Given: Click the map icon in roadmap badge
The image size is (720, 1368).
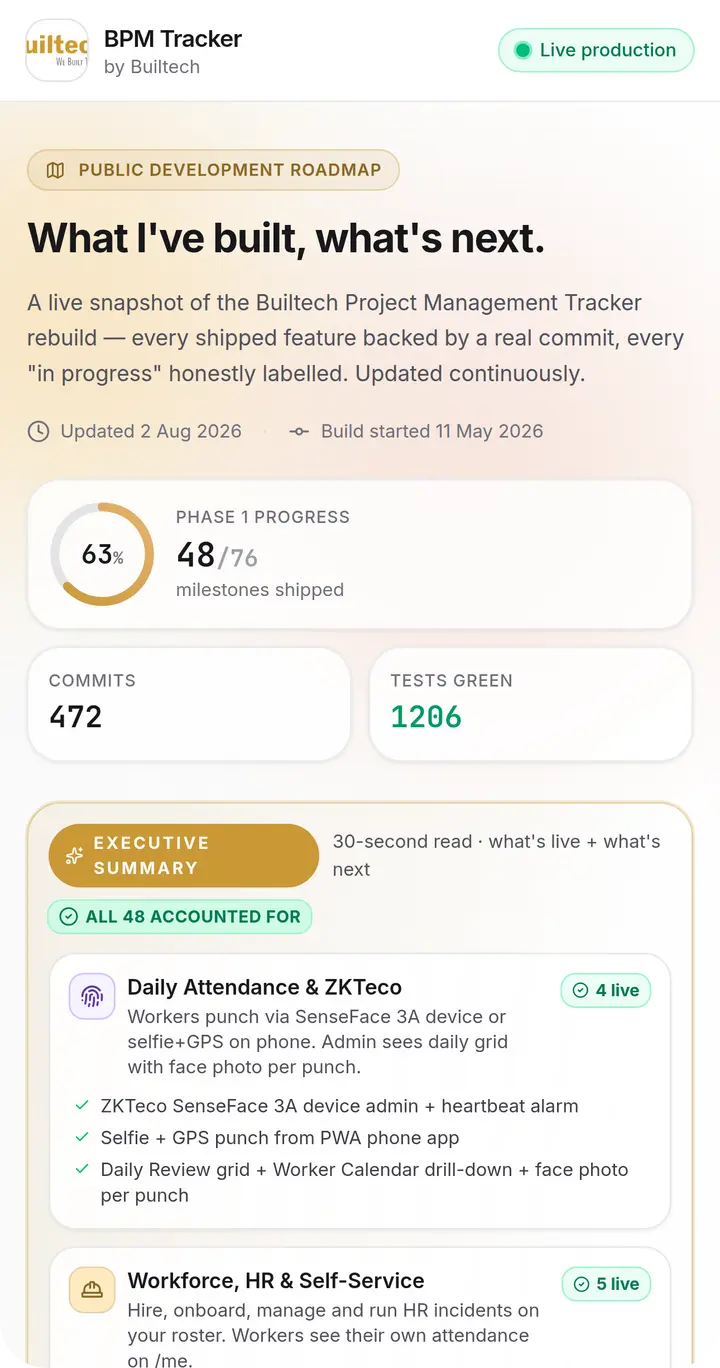Looking at the screenshot, I should (56, 170).
